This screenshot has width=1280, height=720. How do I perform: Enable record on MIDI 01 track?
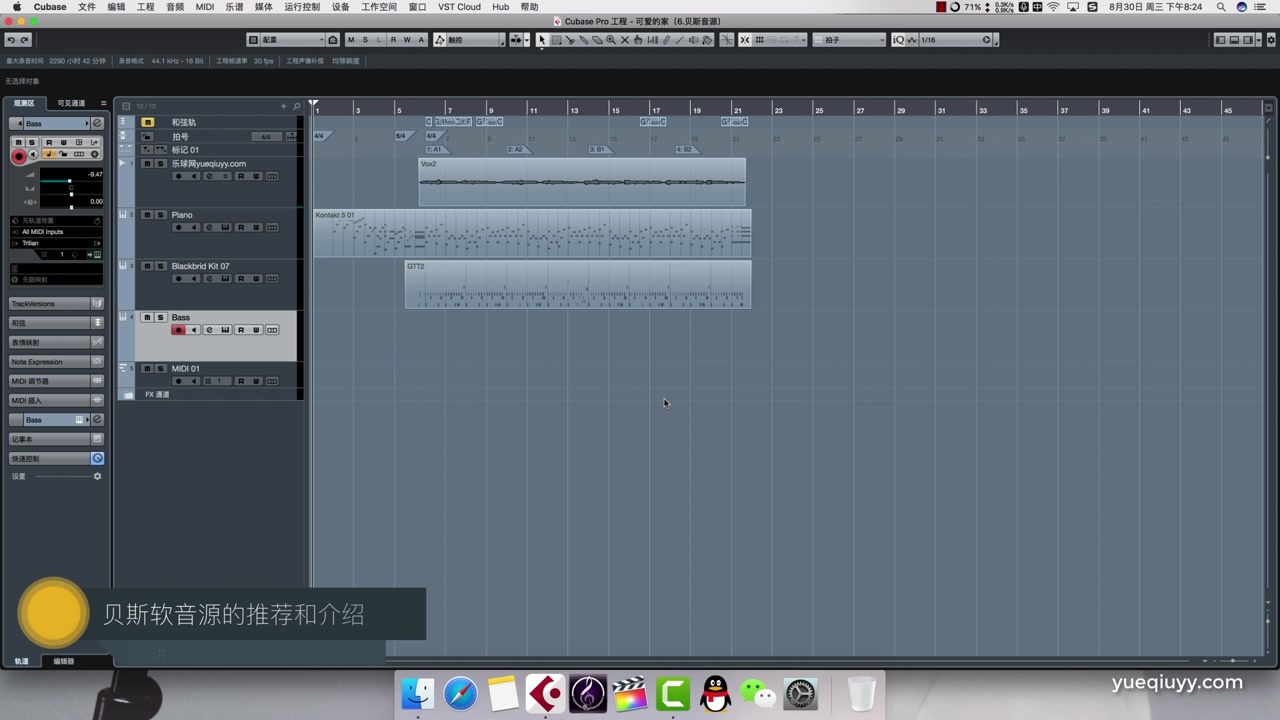pos(178,381)
